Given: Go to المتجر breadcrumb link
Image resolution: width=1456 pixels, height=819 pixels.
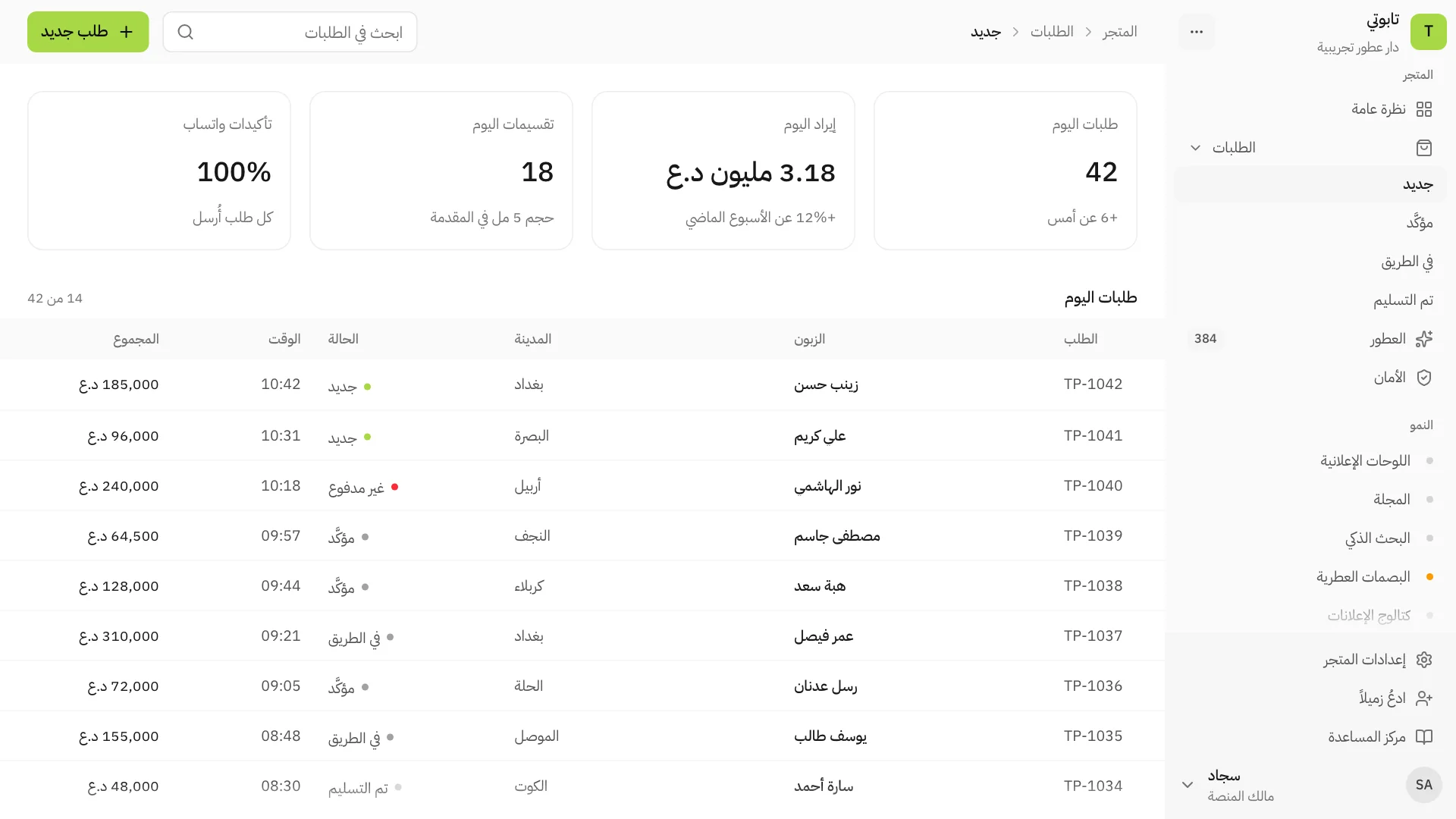Looking at the screenshot, I should tap(1119, 32).
